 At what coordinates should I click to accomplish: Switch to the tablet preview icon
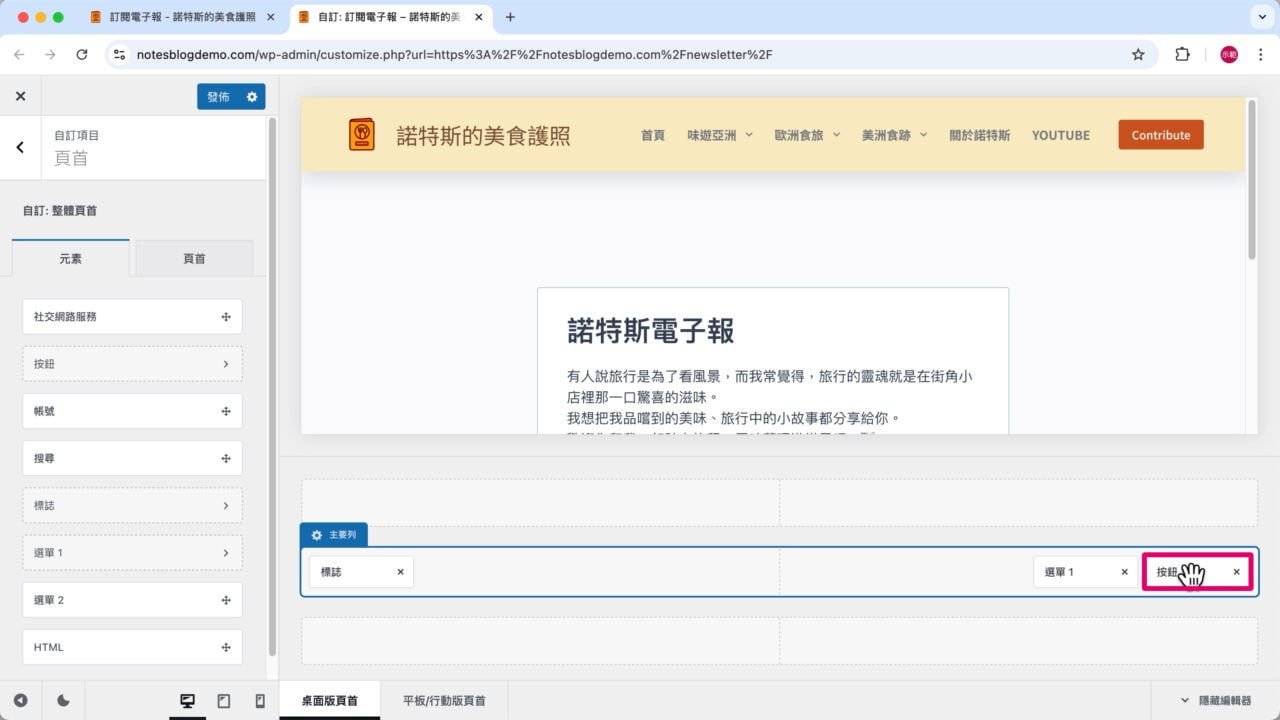click(x=223, y=700)
